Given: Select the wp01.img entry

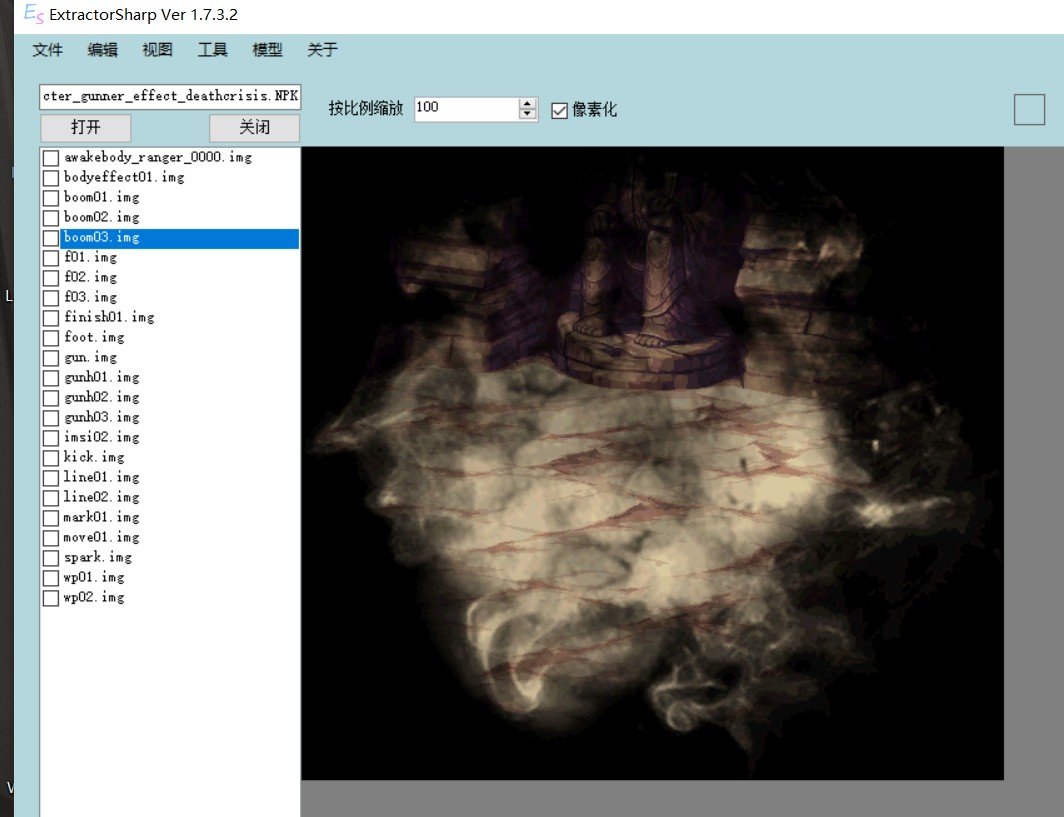Looking at the screenshot, I should [94, 577].
